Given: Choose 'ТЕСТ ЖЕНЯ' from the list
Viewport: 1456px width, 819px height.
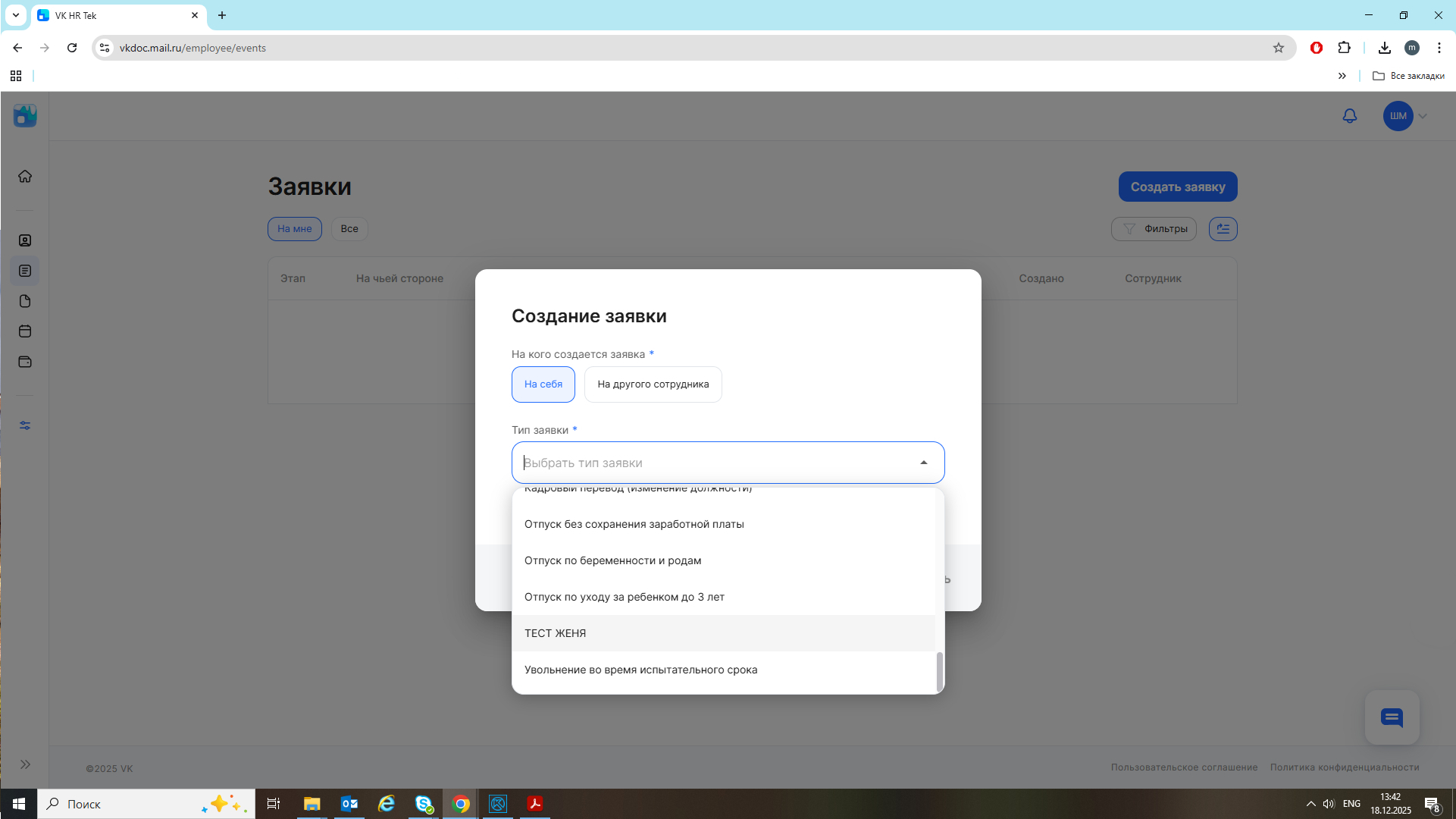Looking at the screenshot, I should click(555, 633).
